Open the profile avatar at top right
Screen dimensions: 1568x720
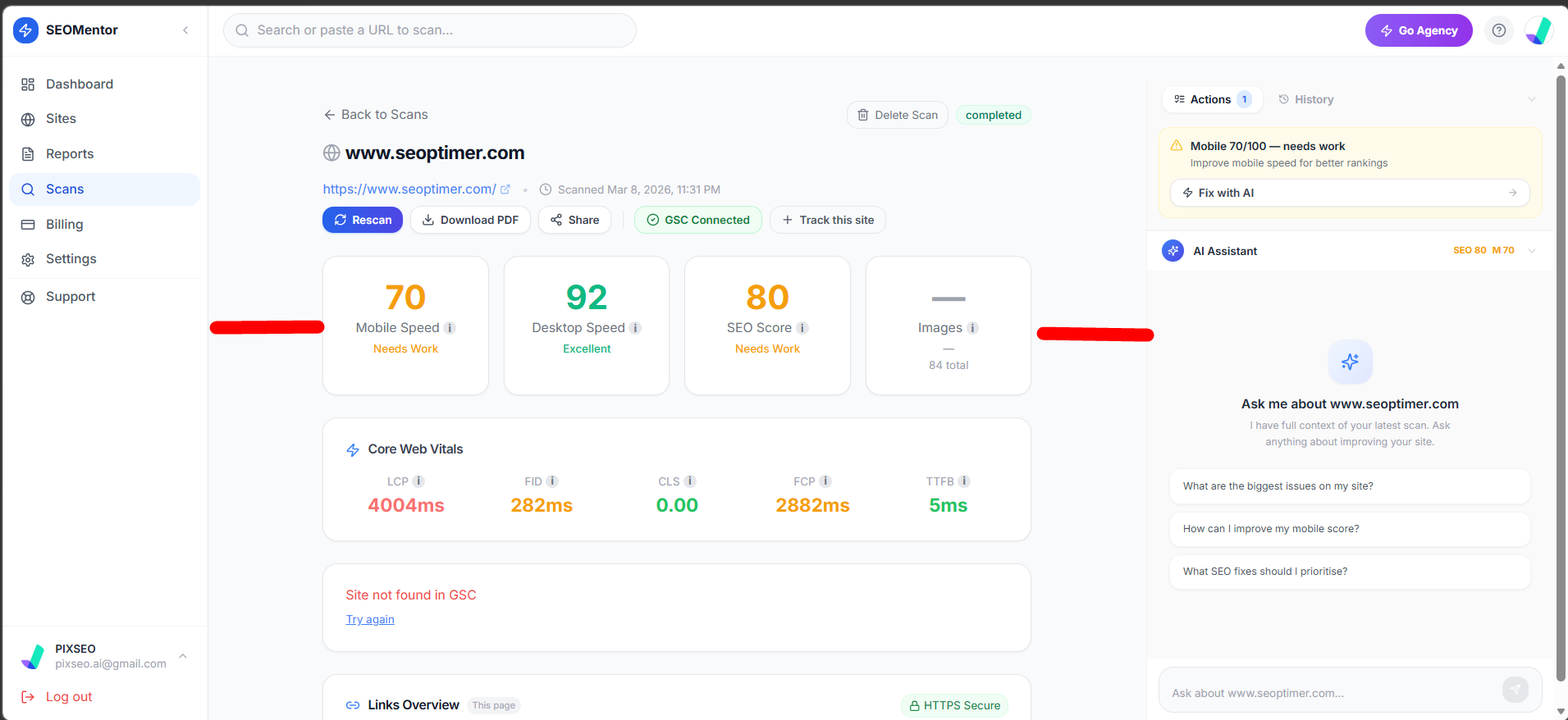coord(1538,30)
